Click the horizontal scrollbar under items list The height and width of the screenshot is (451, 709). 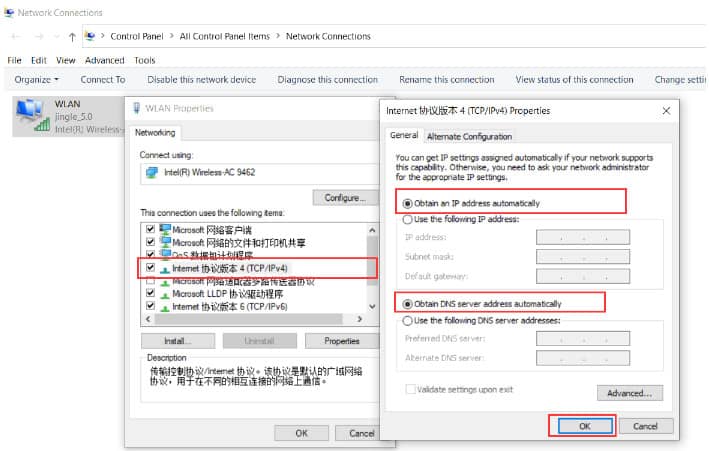(x=250, y=318)
